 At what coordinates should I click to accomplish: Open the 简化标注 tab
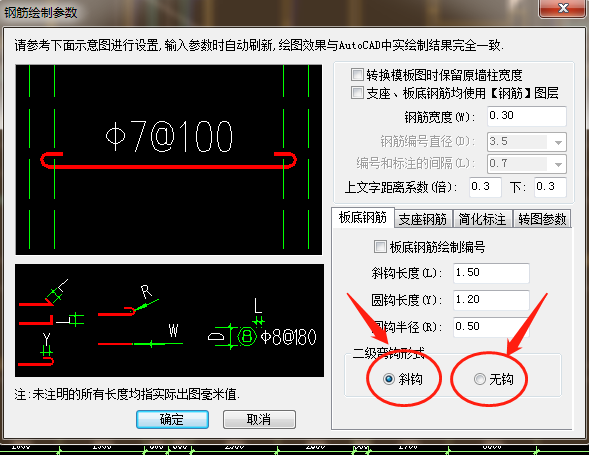click(x=482, y=219)
